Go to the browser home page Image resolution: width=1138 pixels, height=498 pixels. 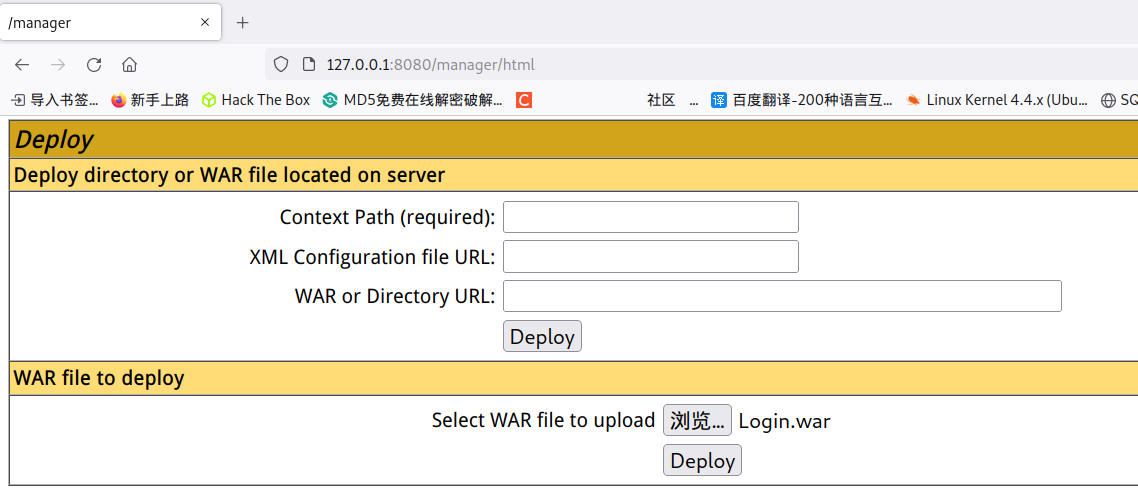(129, 65)
